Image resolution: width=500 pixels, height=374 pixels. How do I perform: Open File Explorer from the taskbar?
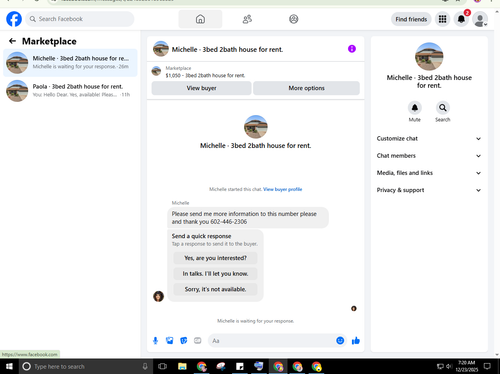click(182, 367)
